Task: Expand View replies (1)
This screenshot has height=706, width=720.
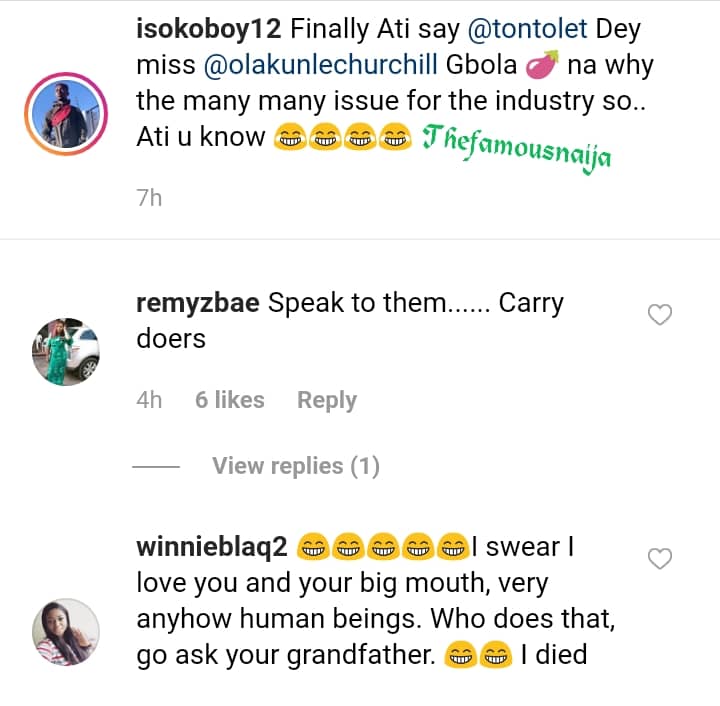Action: [295, 466]
